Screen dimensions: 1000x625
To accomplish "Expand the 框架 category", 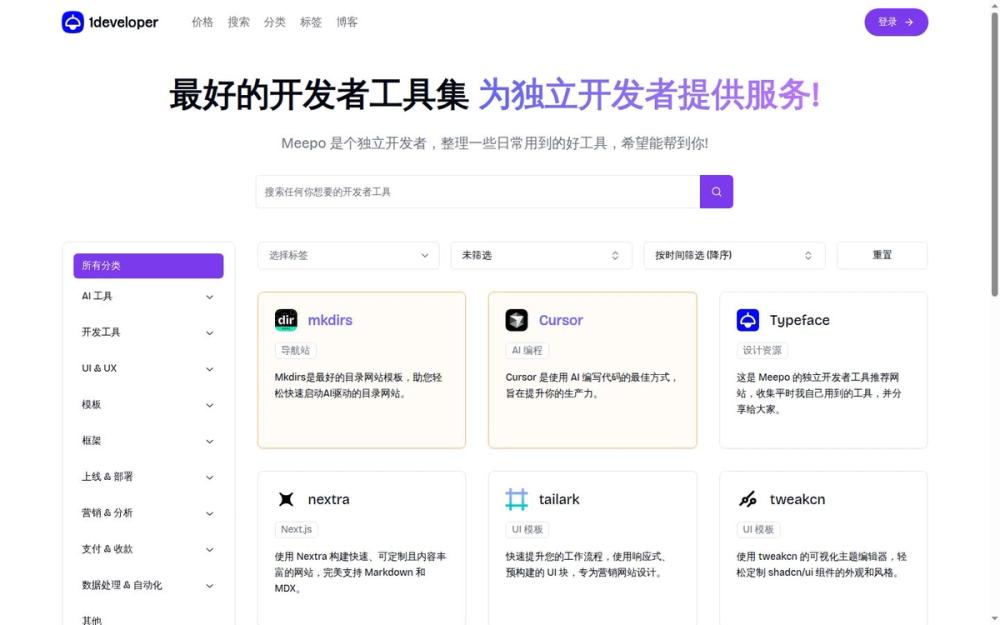I will pyautogui.click(x=148, y=441).
